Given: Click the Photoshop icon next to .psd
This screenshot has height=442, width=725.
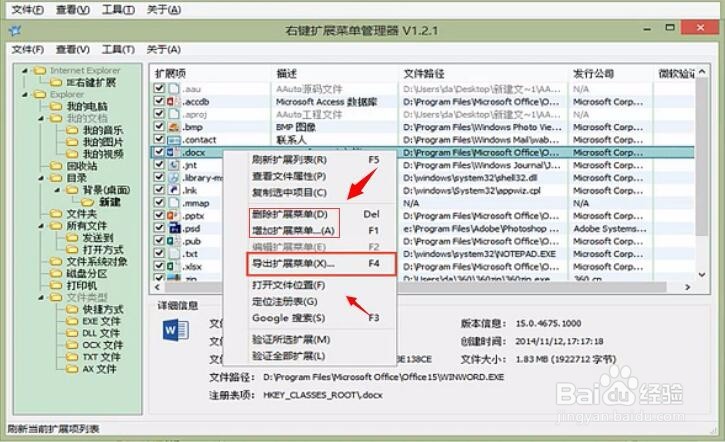Looking at the screenshot, I should click(174, 228).
